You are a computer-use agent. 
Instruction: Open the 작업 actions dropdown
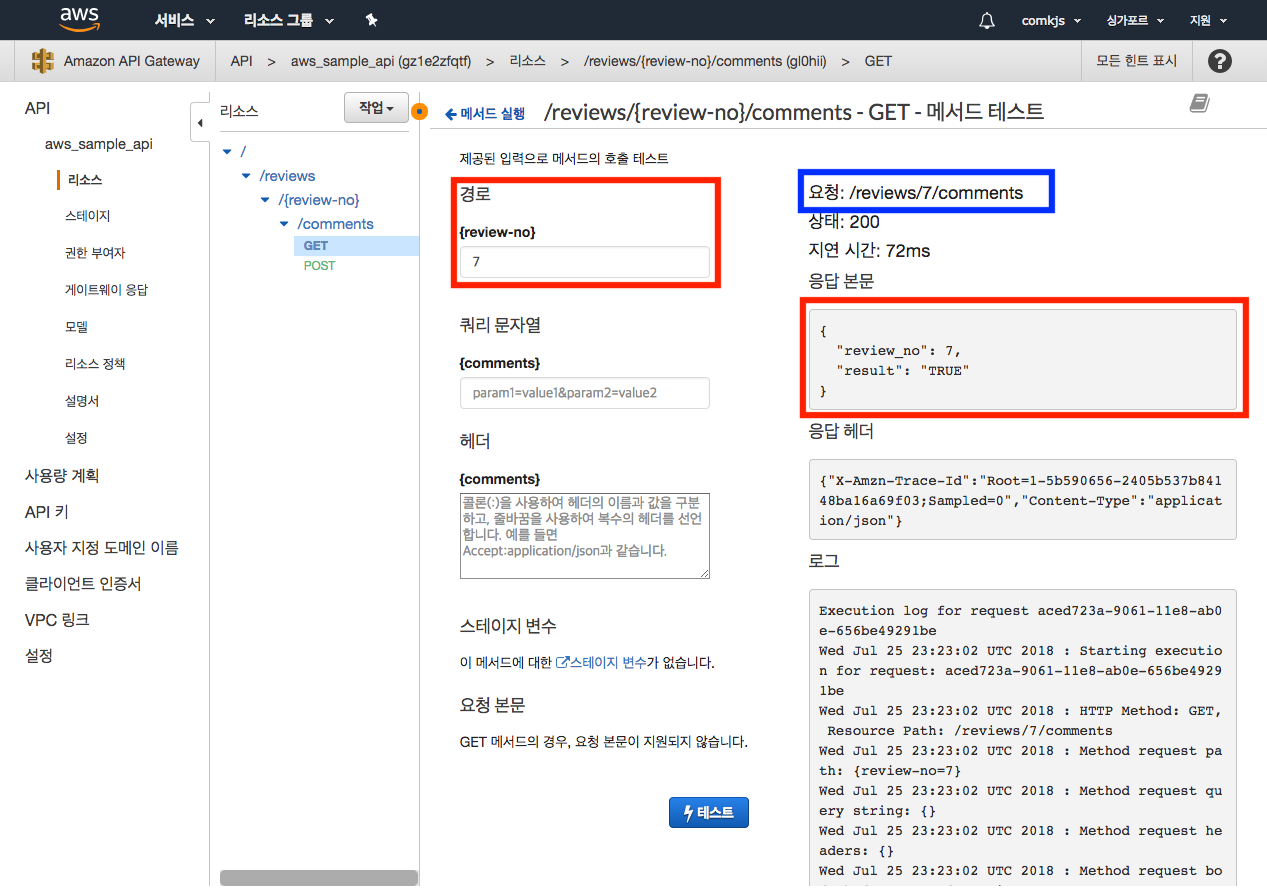tap(376, 108)
